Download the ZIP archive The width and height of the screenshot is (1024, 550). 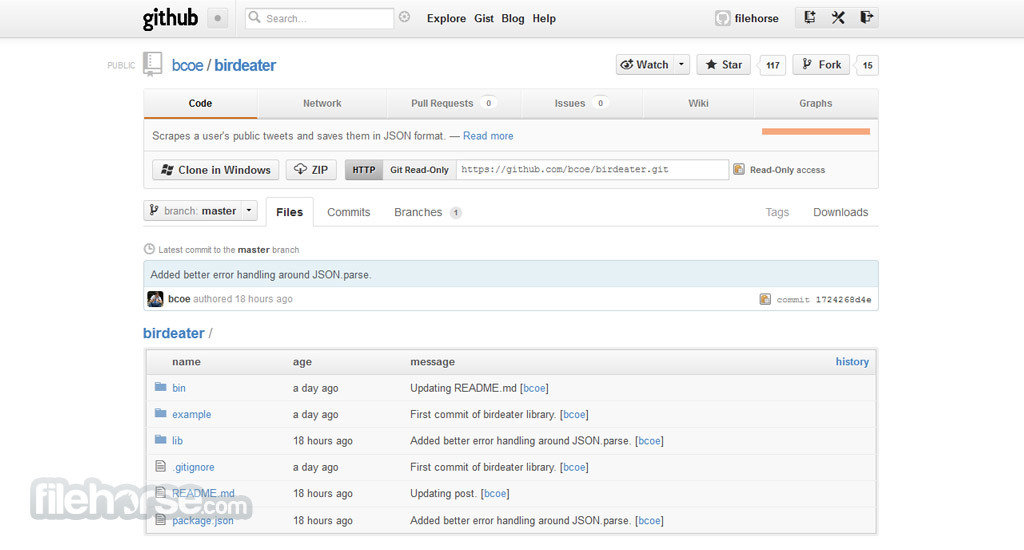click(312, 170)
